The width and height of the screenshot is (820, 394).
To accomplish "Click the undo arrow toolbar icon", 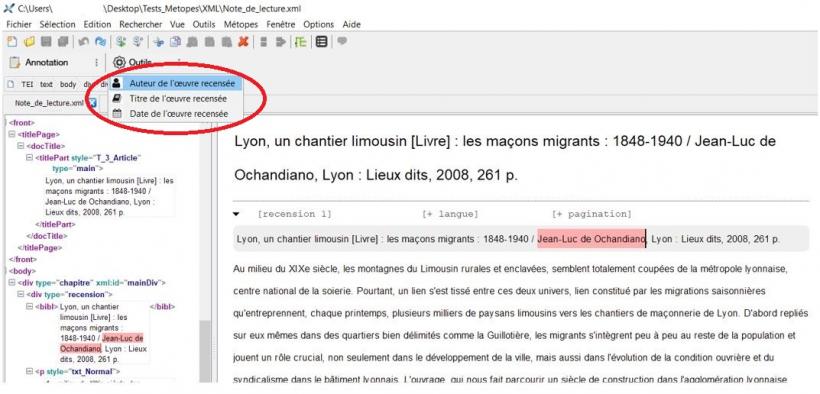I will pyautogui.click(x=84, y=42).
